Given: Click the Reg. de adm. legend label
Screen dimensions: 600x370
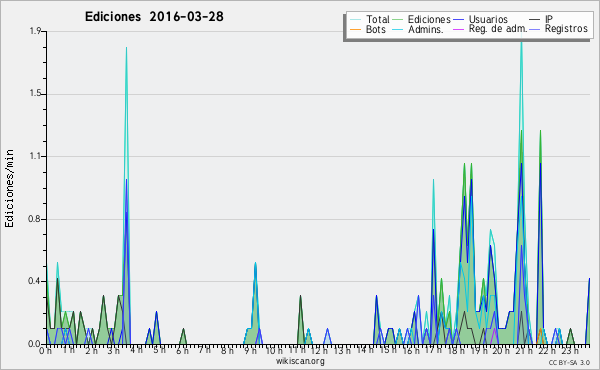Looking at the screenshot, I should tap(498, 29).
